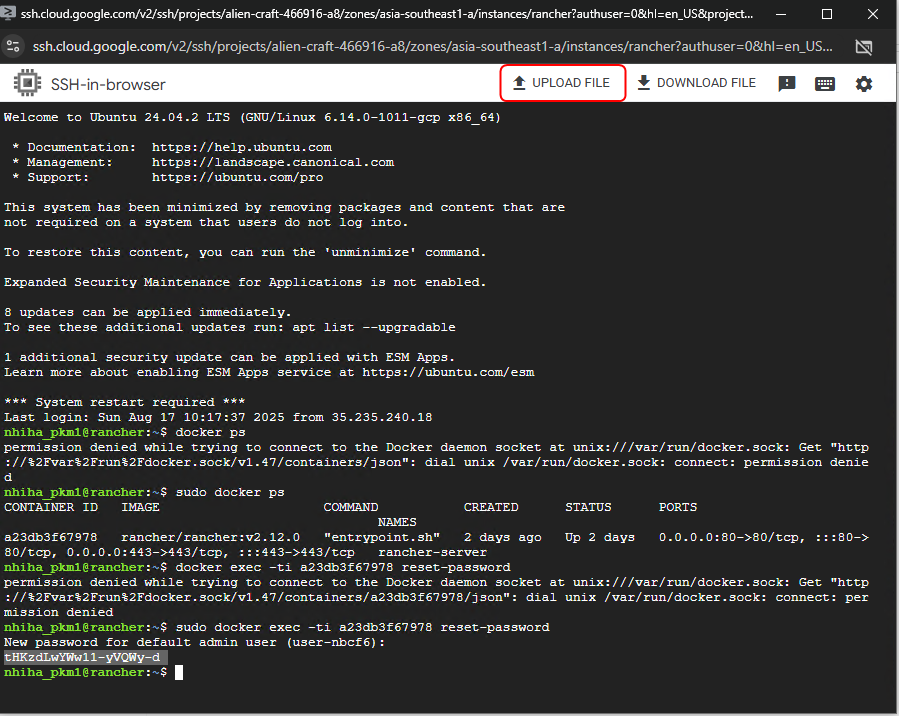This screenshot has height=716, width=899.
Task: Click the terminal cursor at the last prompt
Action: coord(179,672)
